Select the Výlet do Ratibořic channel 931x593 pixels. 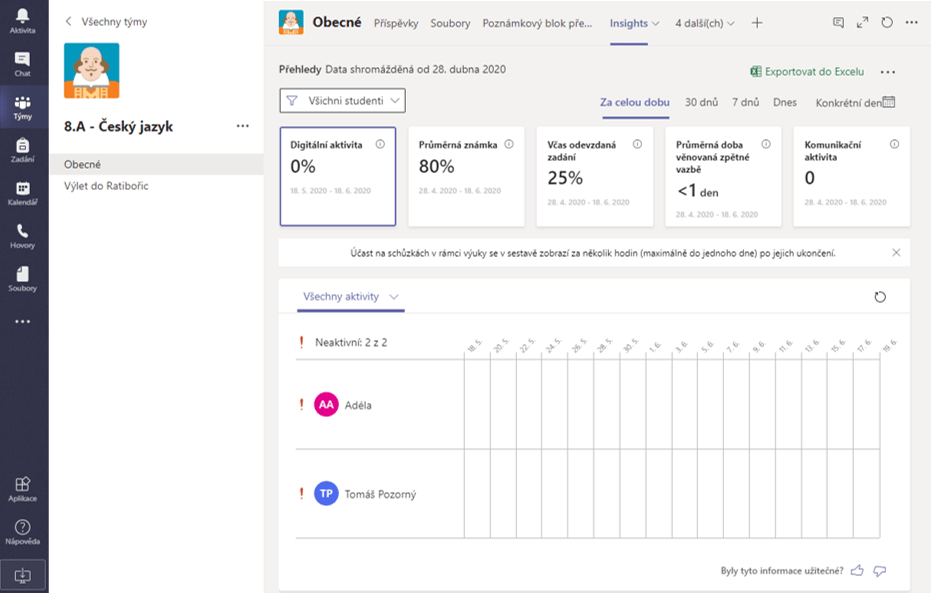tap(106, 186)
